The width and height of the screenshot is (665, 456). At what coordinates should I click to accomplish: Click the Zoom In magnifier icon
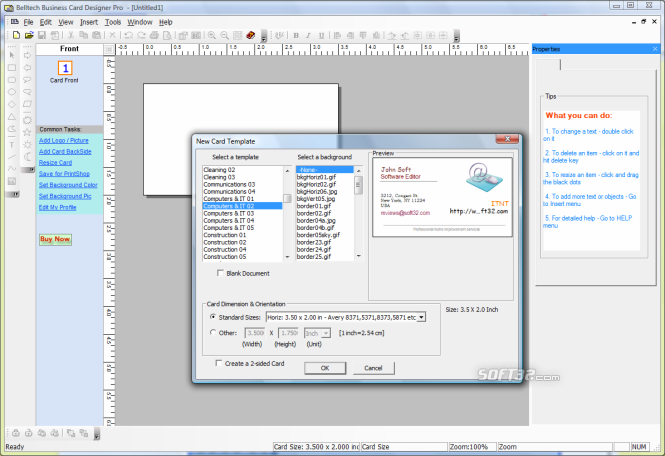click(x=212, y=35)
